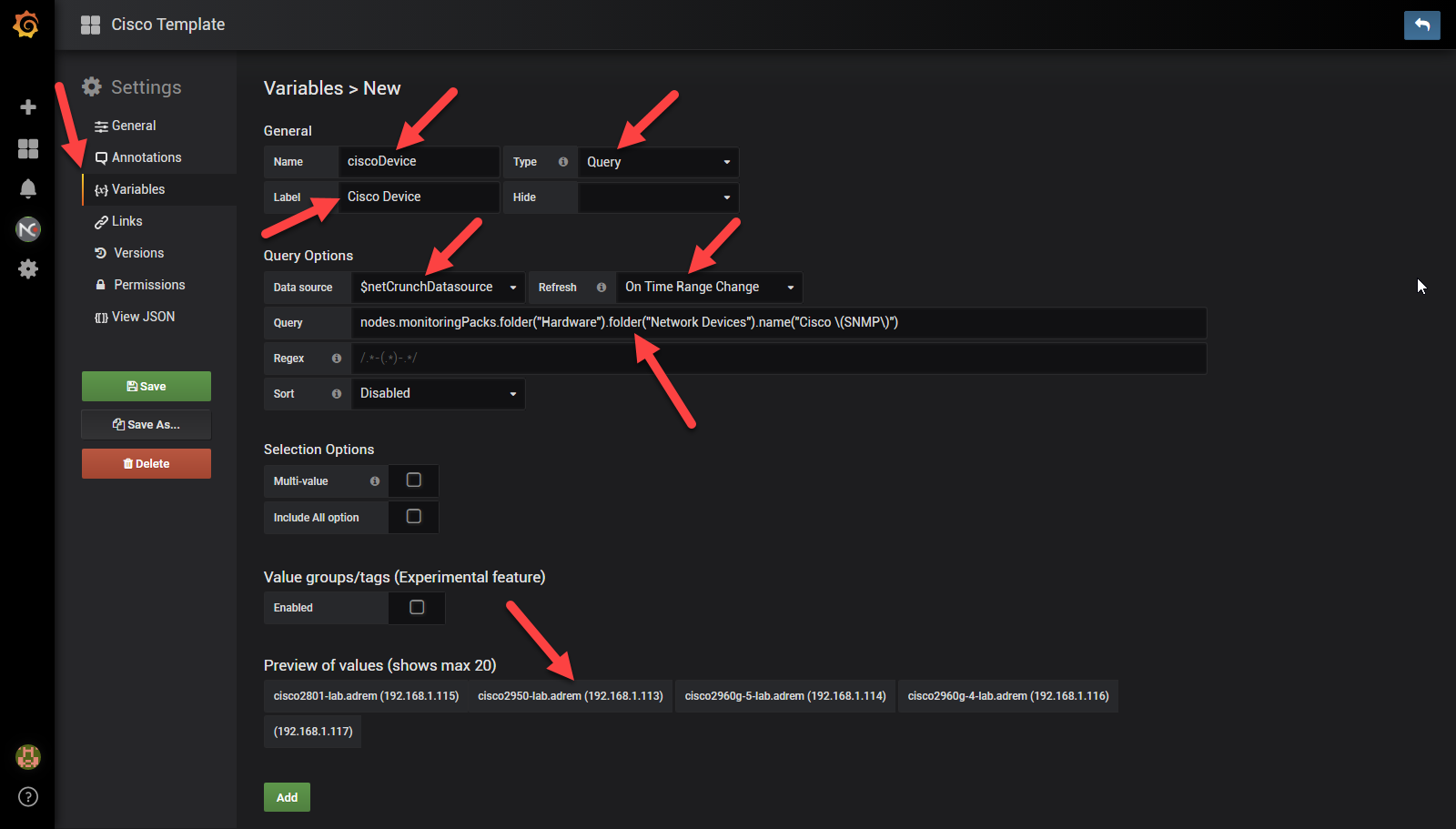Click the Regex input field
Viewport: 1456px width, 829px height.
click(779, 359)
